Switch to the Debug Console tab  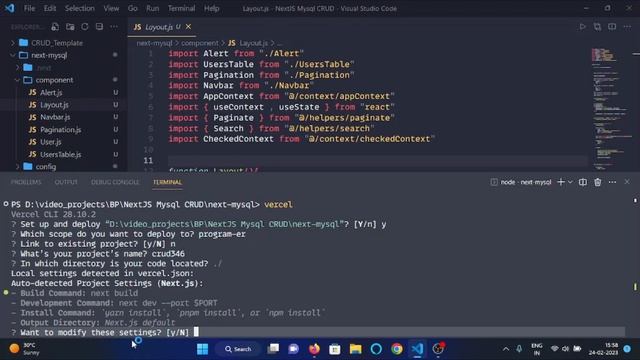[115, 182]
